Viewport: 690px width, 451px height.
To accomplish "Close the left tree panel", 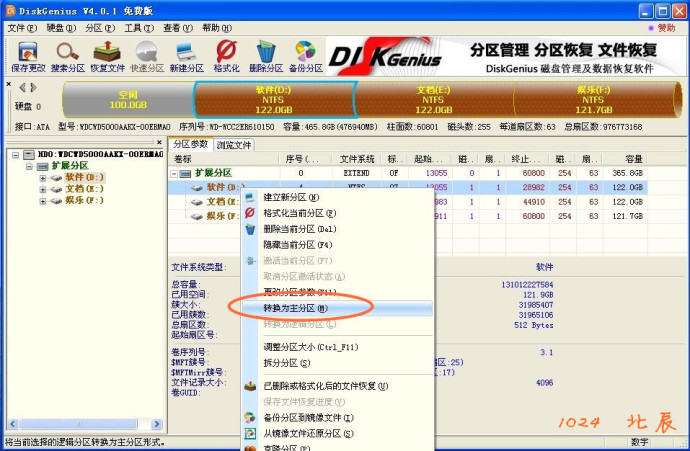I will click(159, 142).
